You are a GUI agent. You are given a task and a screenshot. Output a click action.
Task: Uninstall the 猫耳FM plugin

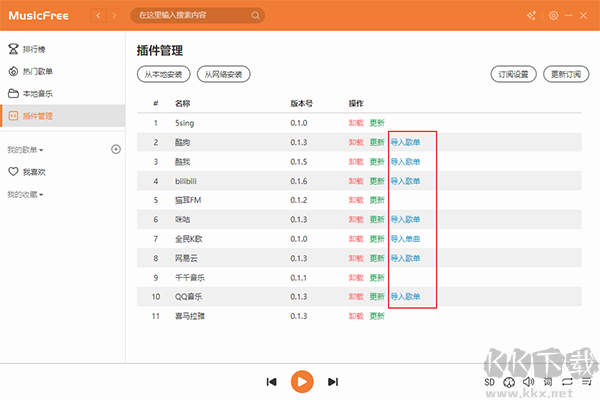pyautogui.click(x=356, y=200)
